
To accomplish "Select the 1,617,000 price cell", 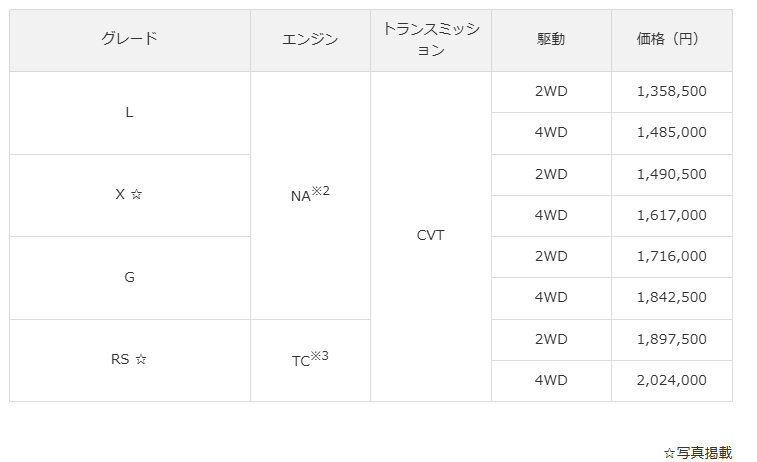I will click(671, 215).
